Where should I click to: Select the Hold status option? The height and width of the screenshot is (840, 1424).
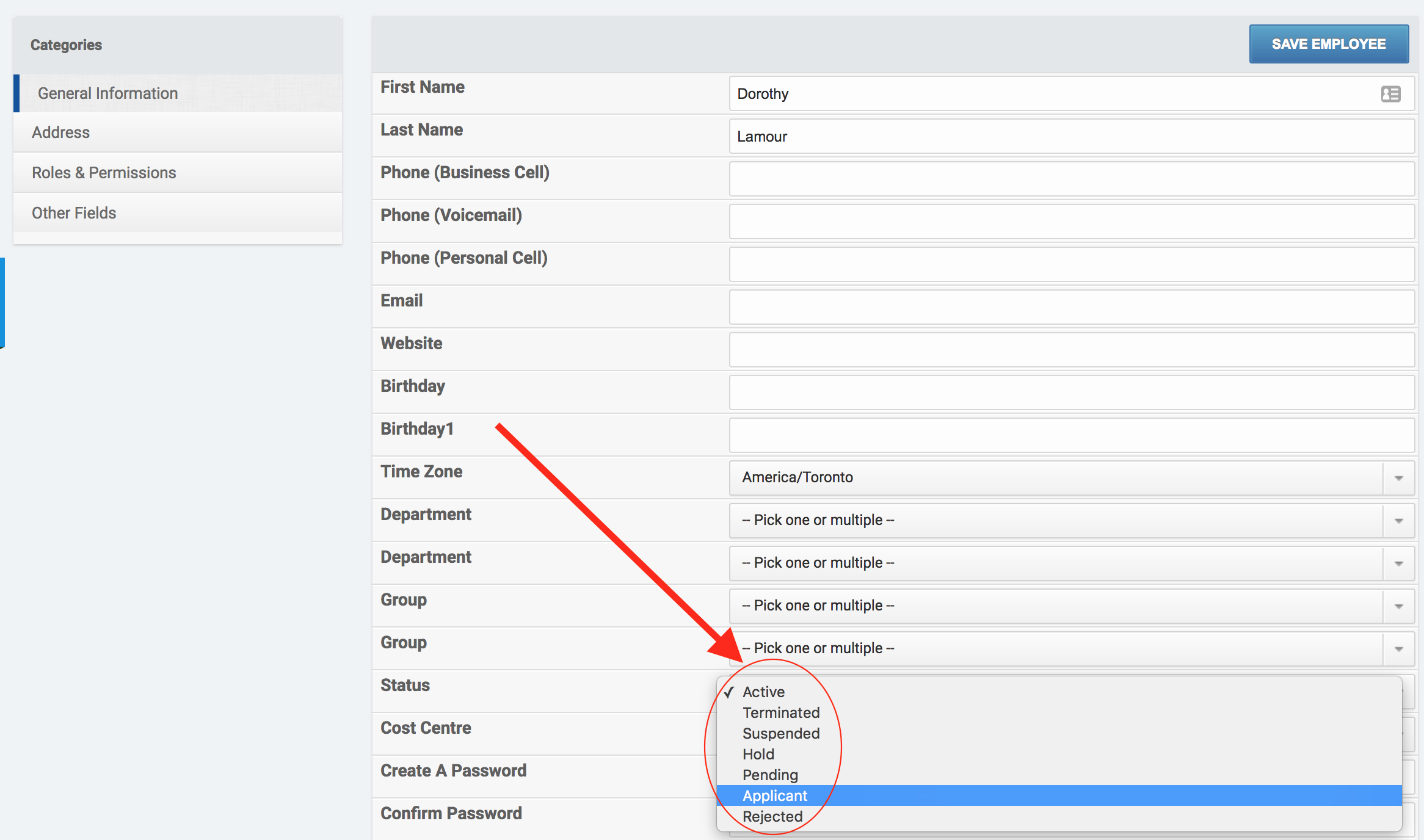pyautogui.click(x=758, y=754)
